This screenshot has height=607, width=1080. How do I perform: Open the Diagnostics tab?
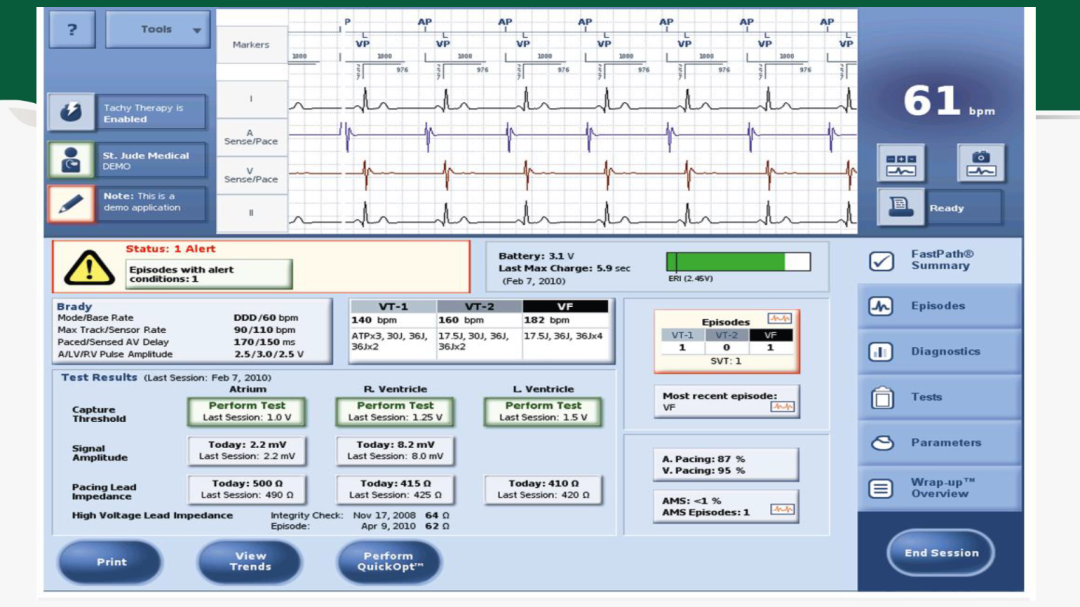point(940,352)
